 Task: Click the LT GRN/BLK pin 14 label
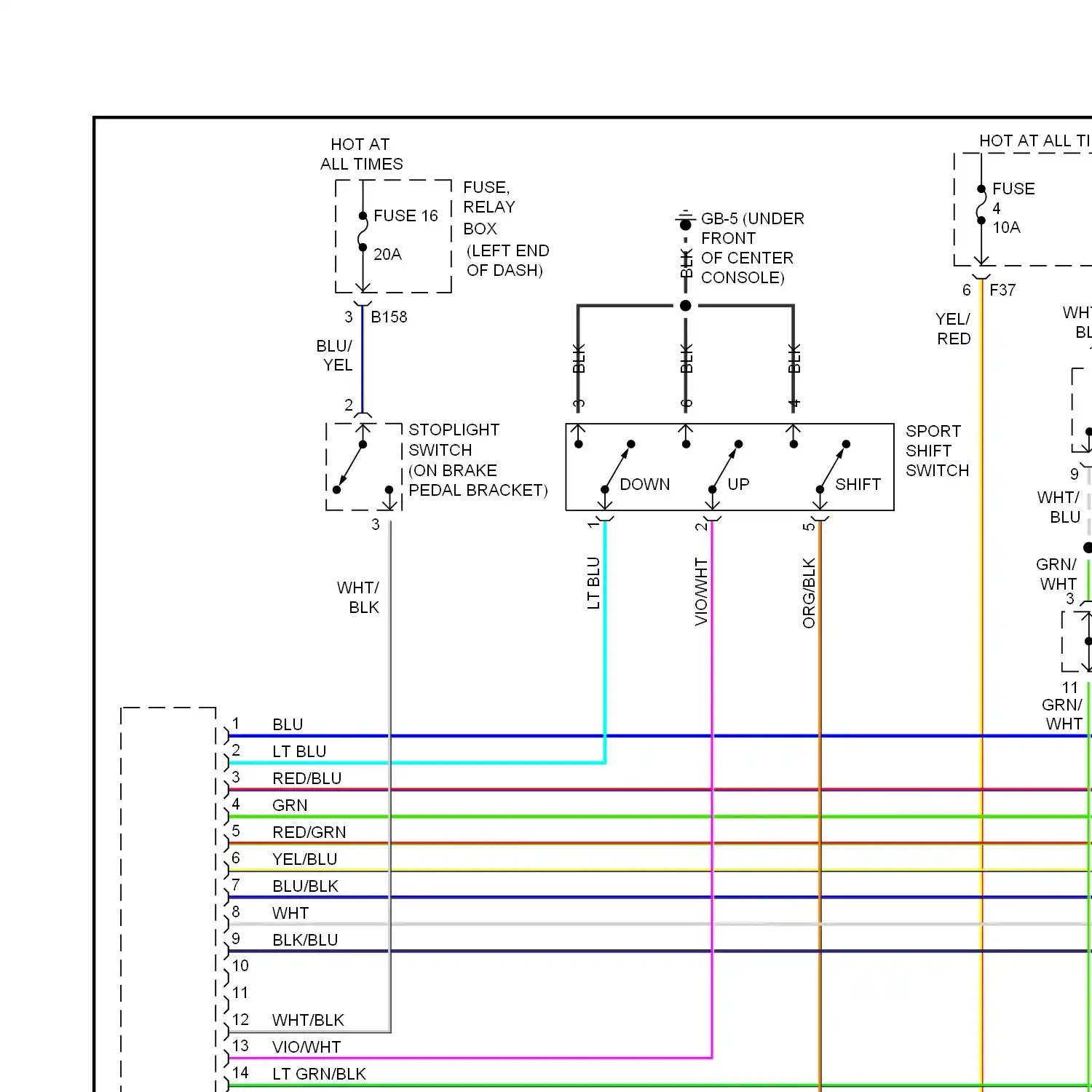[x=319, y=1074]
